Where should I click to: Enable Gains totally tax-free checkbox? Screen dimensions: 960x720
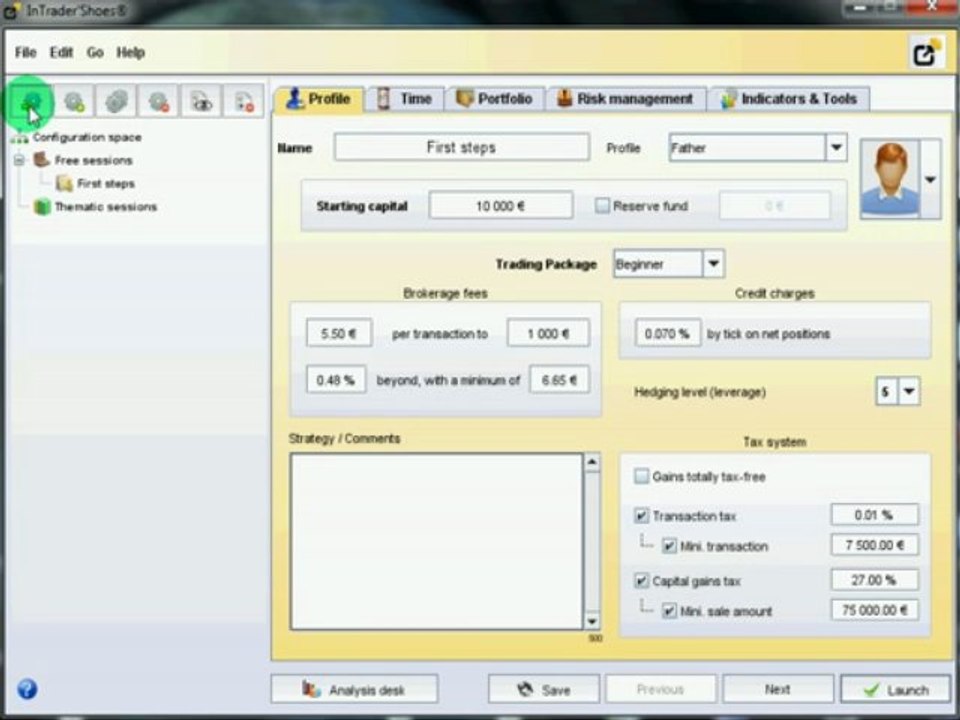641,476
